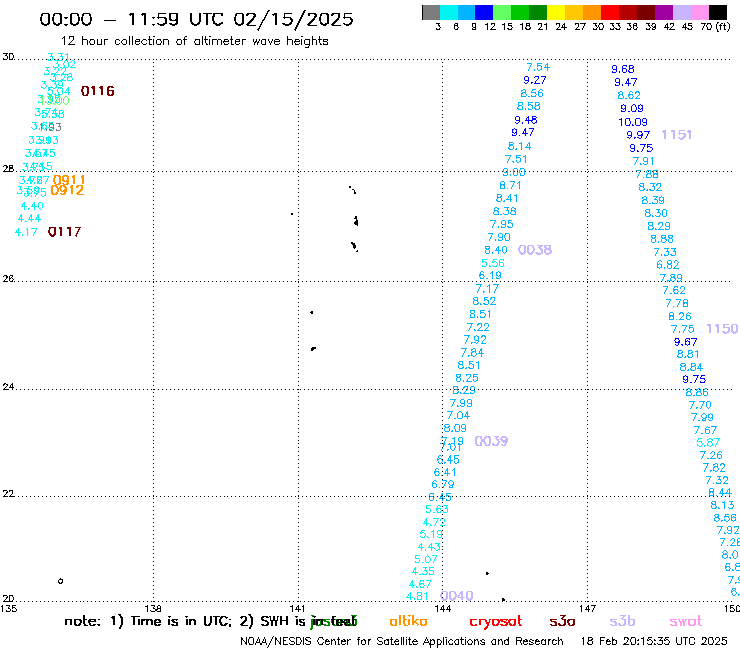Select the wave height reading 9.27
Viewport: 740px width, 650px height.
(535, 80)
